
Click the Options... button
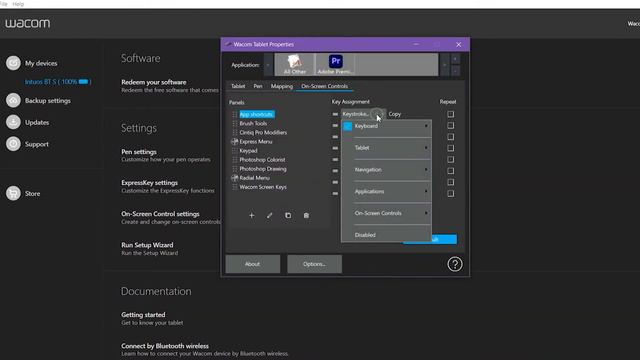coord(314,264)
